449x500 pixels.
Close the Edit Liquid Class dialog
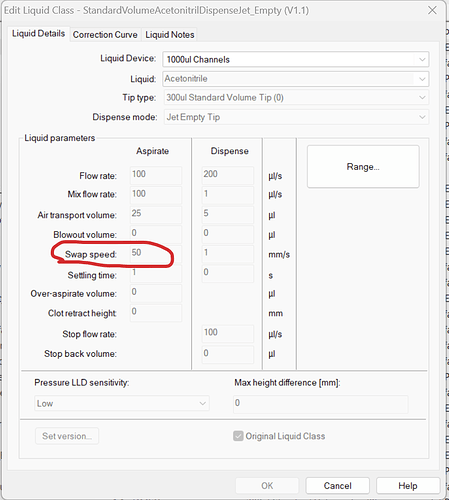(x=432, y=10)
